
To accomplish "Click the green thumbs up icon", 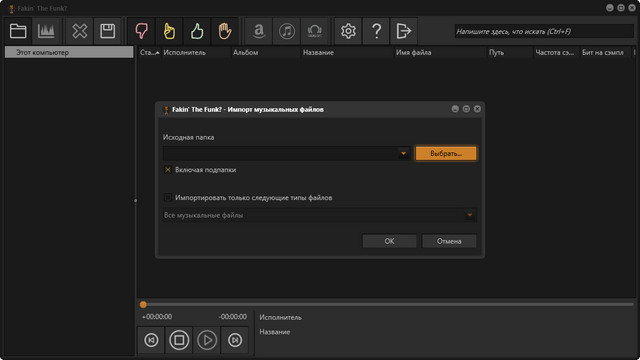I will [197, 31].
